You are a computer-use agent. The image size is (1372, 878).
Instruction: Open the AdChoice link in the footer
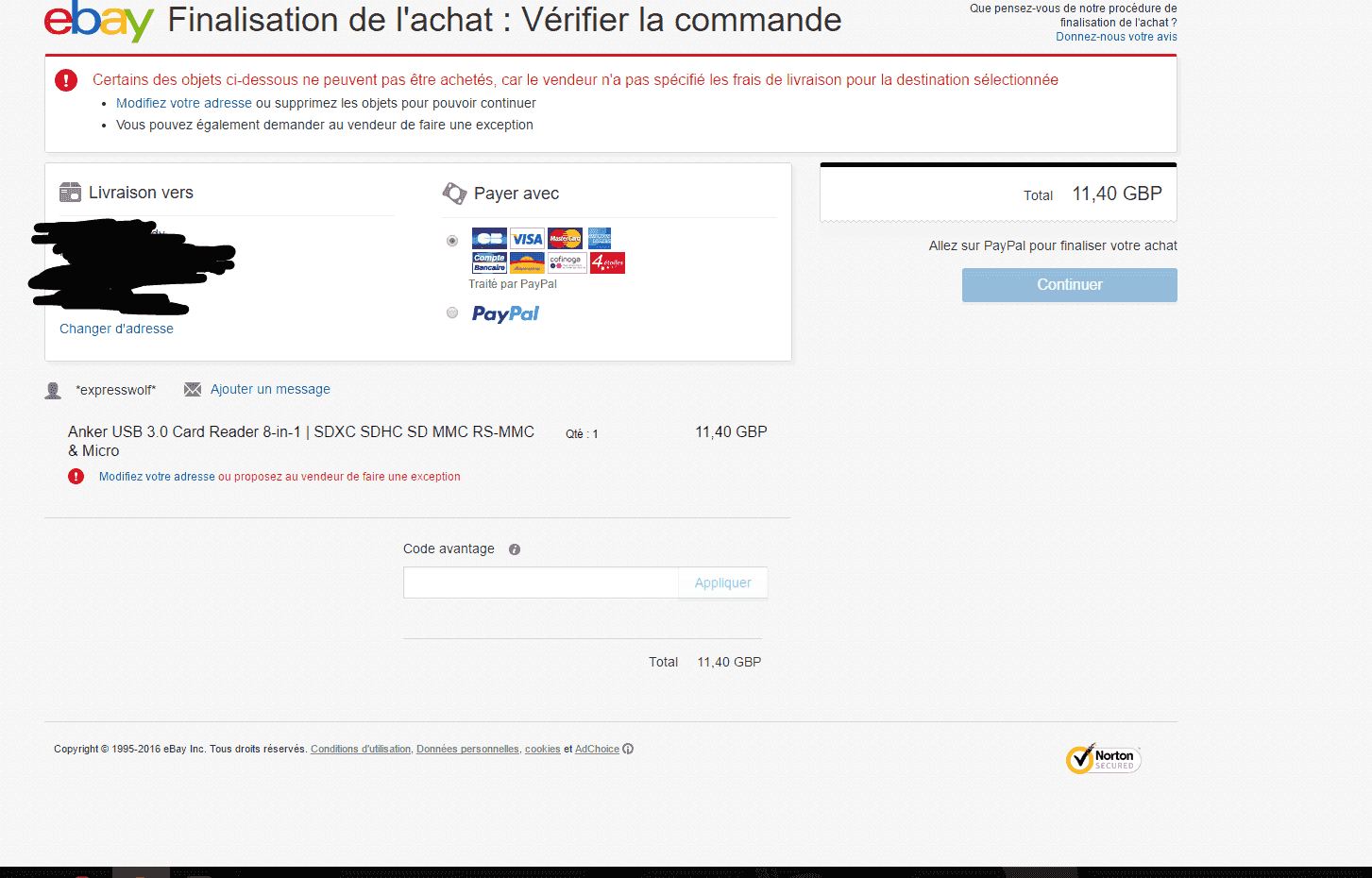597,749
